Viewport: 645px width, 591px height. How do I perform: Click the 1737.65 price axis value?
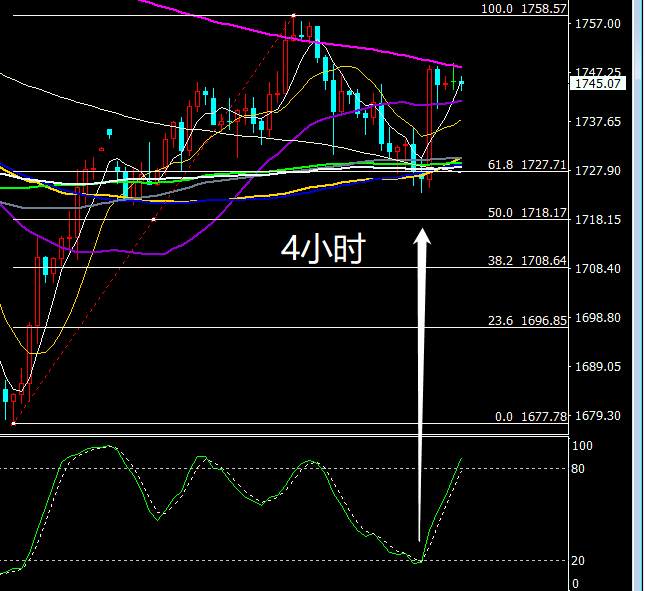point(597,122)
